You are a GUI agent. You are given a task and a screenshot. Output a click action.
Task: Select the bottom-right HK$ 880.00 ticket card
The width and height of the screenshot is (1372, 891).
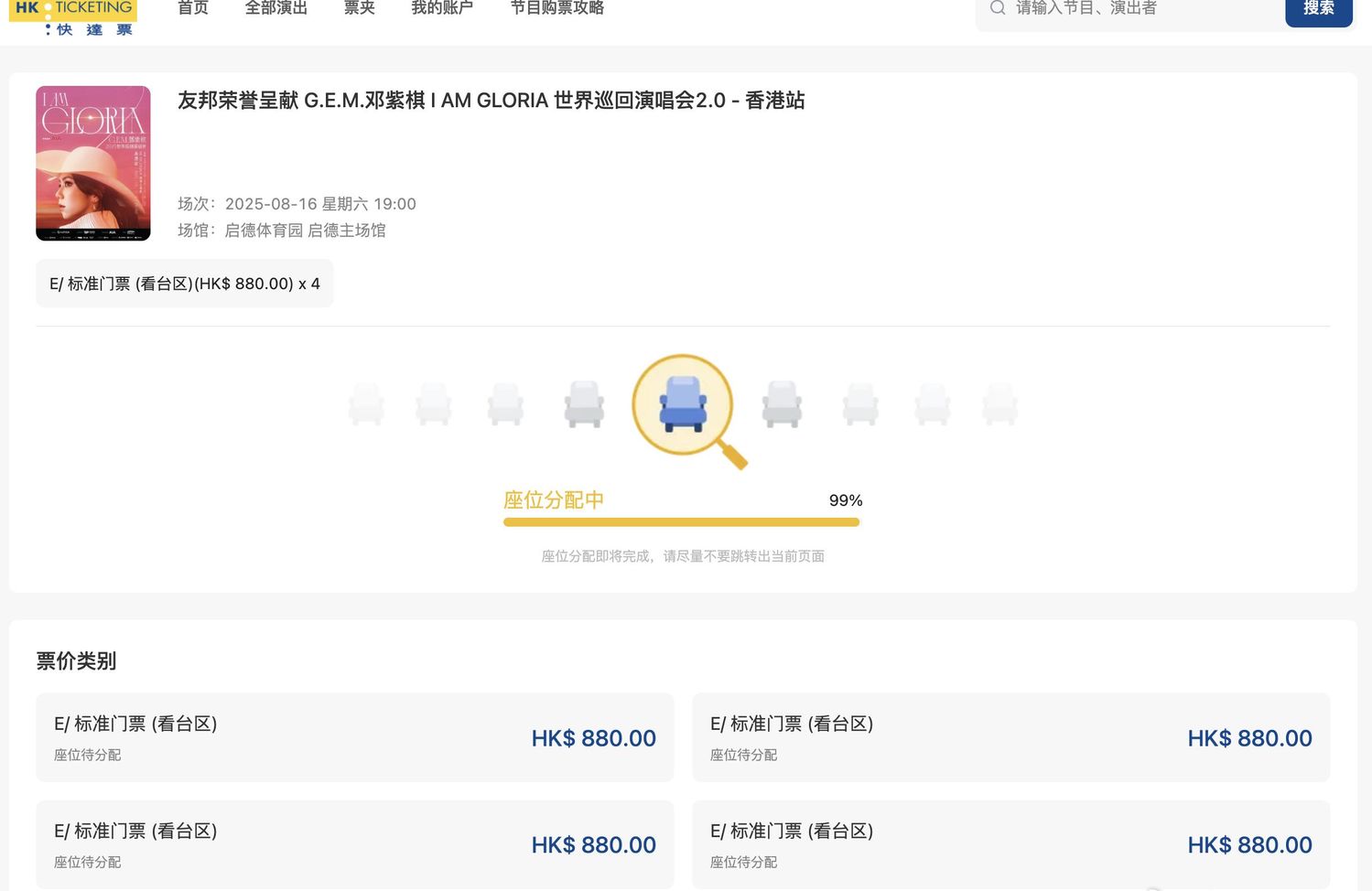pyautogui.click(x=1011, y=844)
